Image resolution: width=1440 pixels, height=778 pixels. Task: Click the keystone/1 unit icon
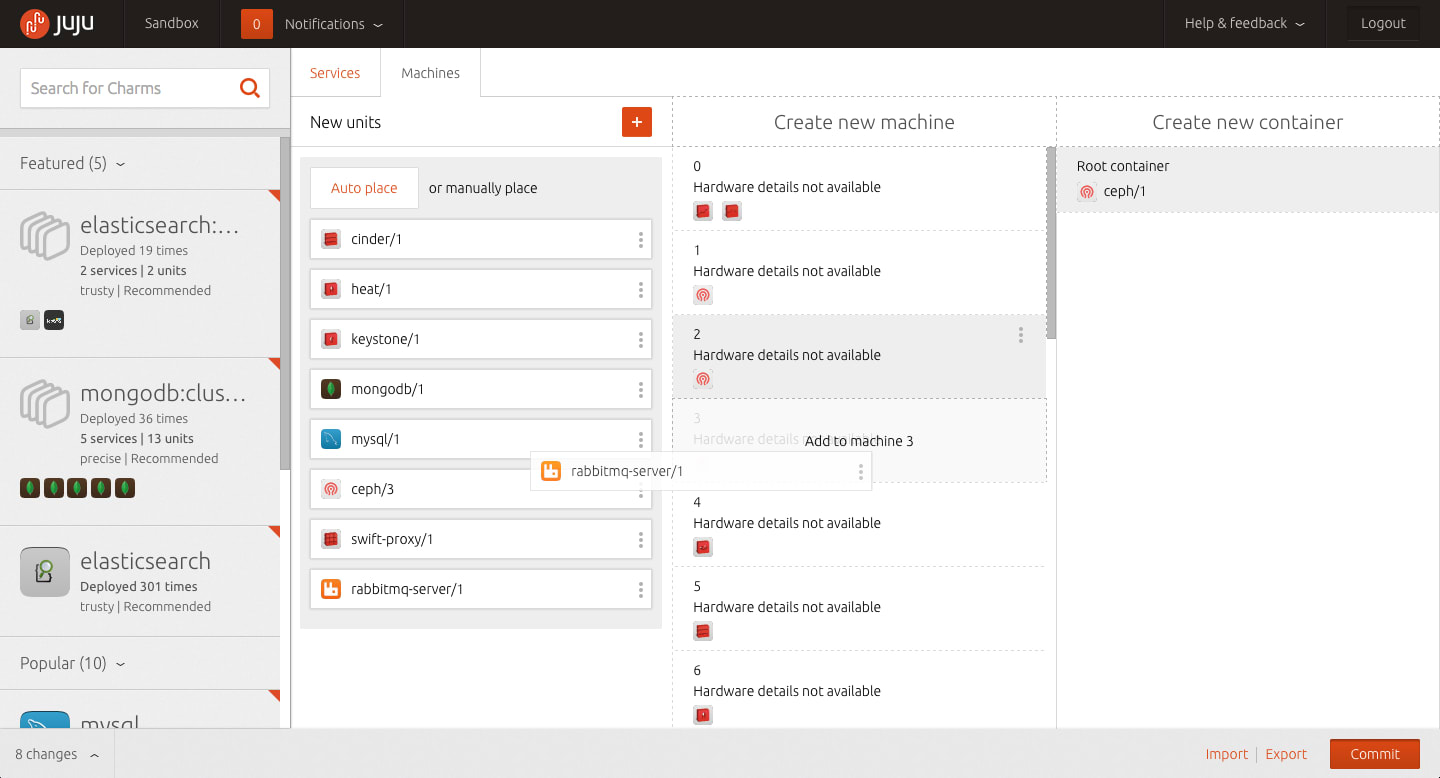tap(331, 339)
